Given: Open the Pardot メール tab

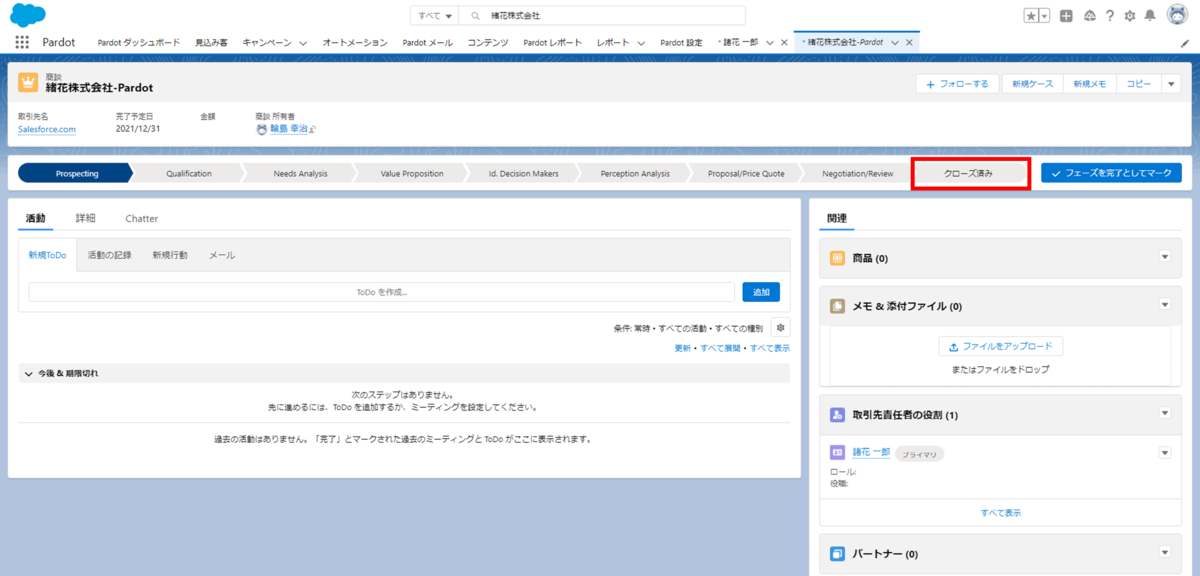Looking at the screenshot, I should click(427, 43).
